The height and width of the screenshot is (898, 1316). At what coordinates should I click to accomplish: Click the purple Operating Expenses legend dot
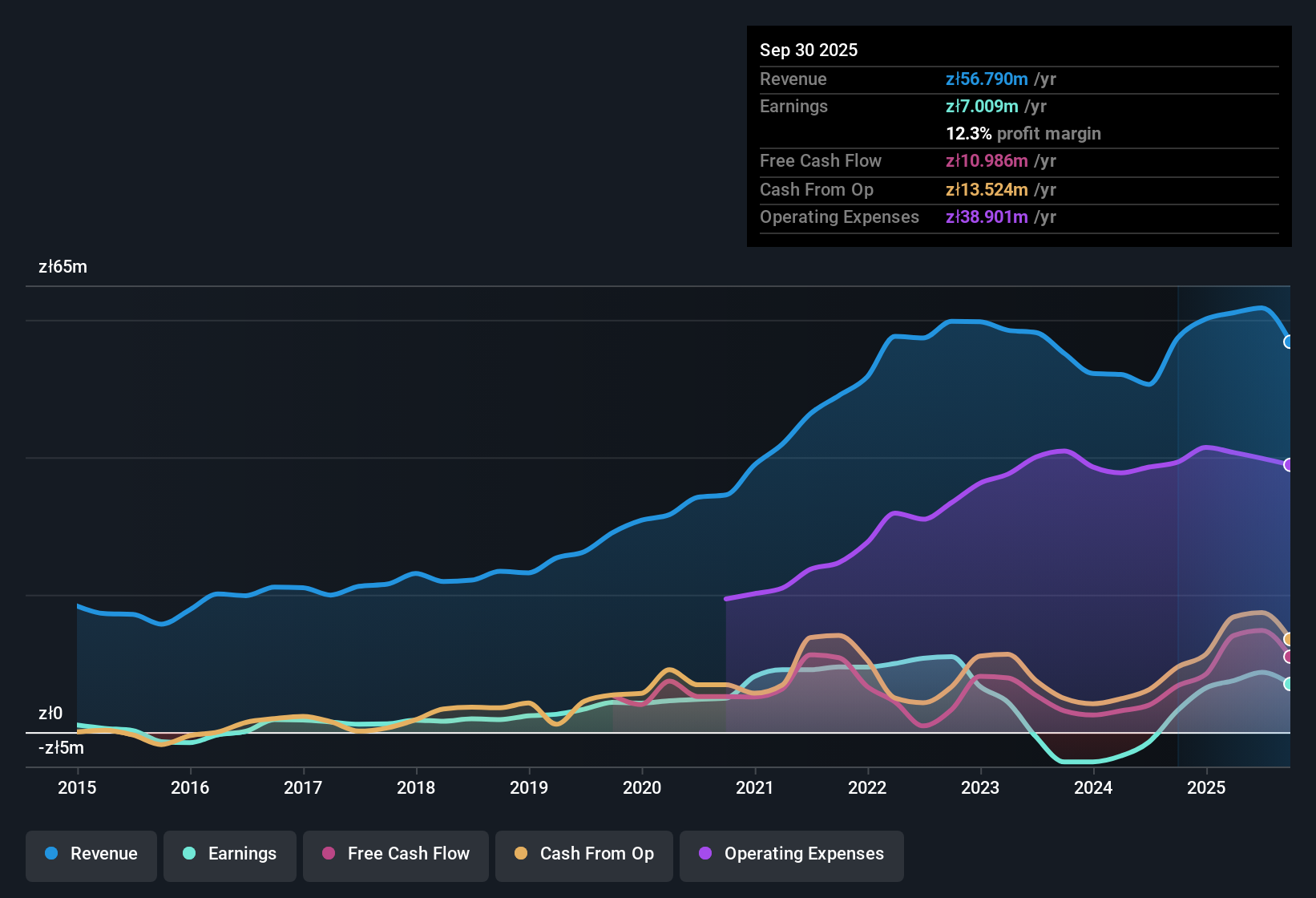tap(706, 855)
